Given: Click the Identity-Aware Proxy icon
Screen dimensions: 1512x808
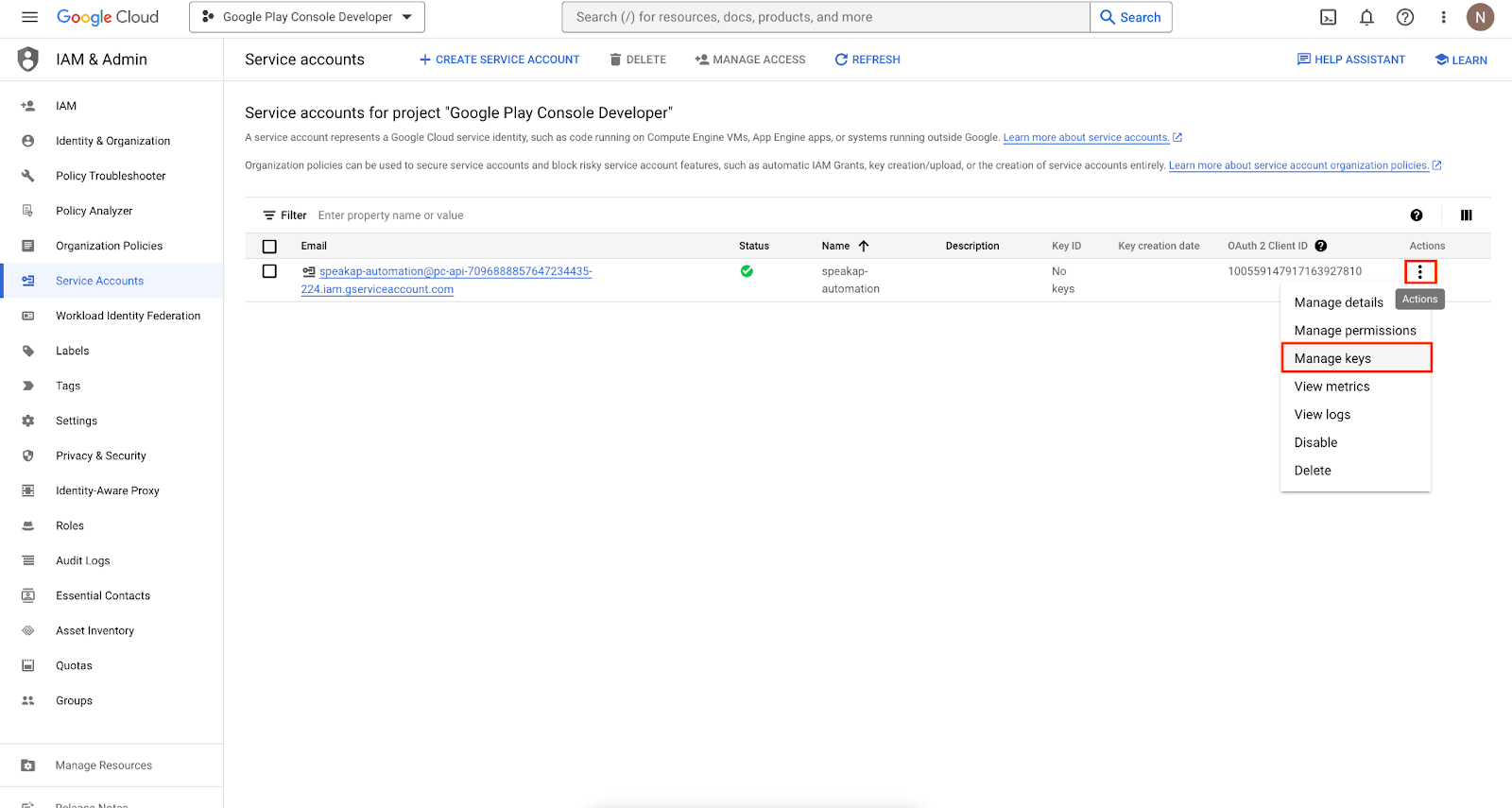Looking at the screenshot, I should 28,490.
